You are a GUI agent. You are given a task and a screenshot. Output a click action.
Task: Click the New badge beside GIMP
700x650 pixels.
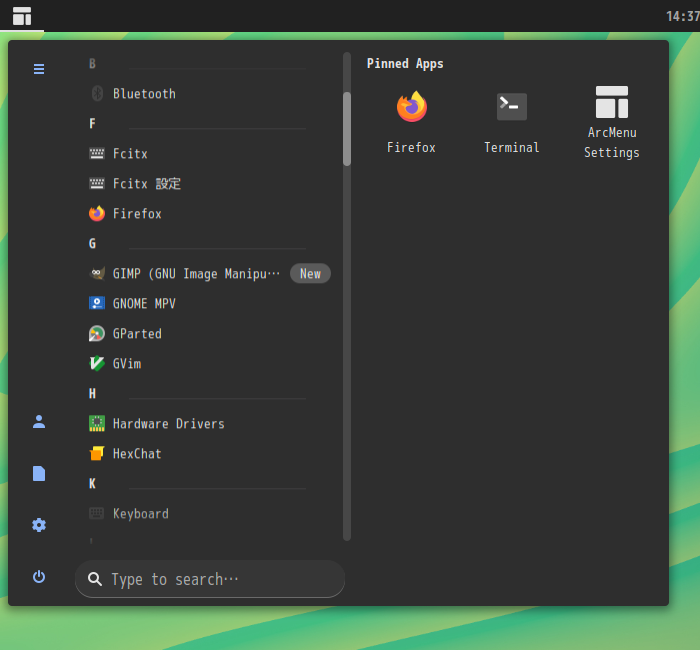[310, 273]
